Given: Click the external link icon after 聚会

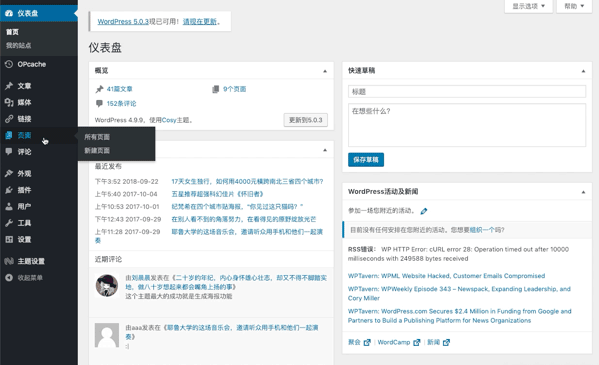Looking at the screenshot, I should tap(367, 342).
